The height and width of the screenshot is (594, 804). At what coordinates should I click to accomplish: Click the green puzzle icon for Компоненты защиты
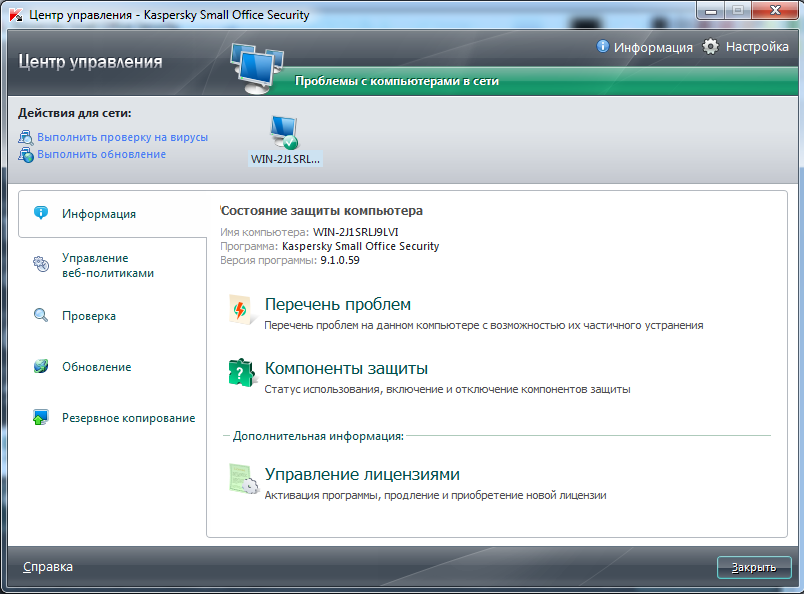click(241, 373)
